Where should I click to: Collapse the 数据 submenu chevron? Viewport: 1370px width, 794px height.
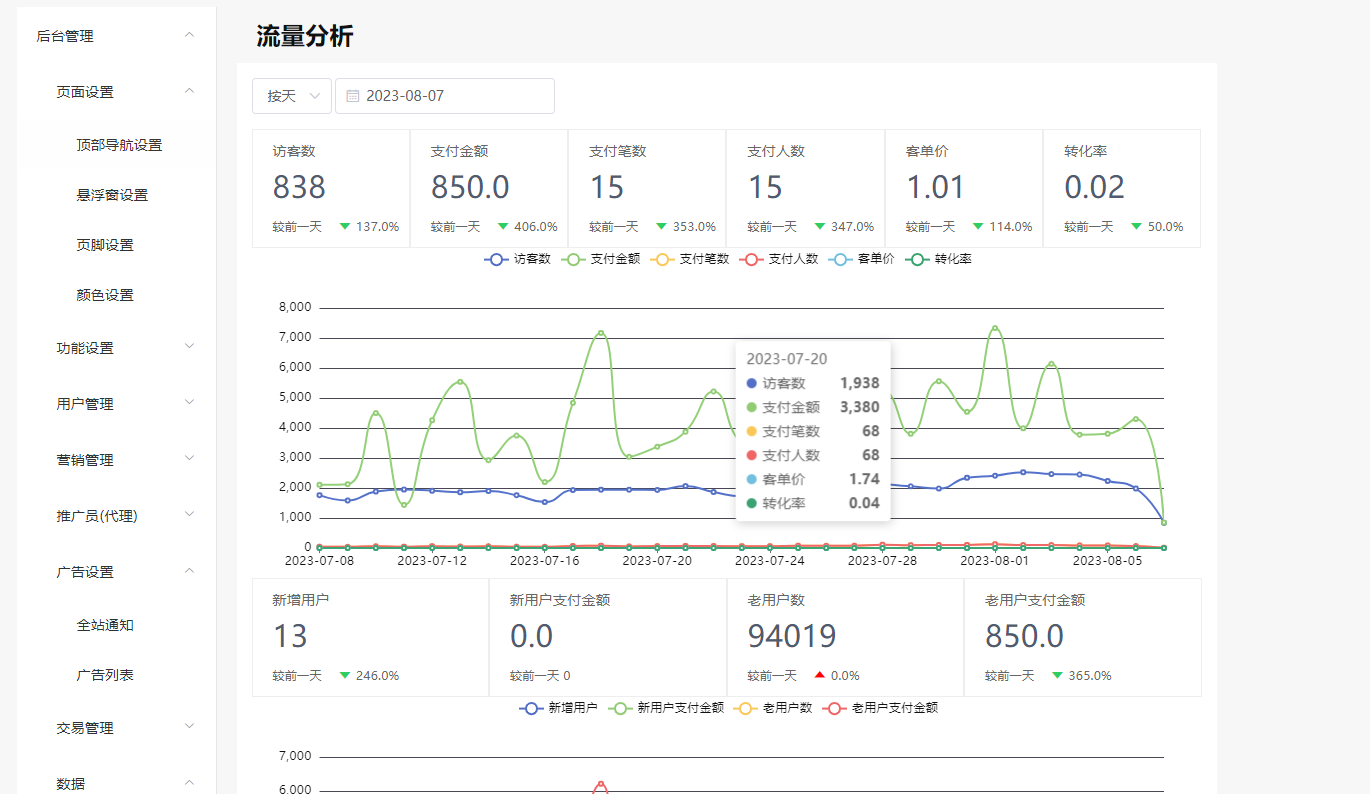(x=189, y=783)
